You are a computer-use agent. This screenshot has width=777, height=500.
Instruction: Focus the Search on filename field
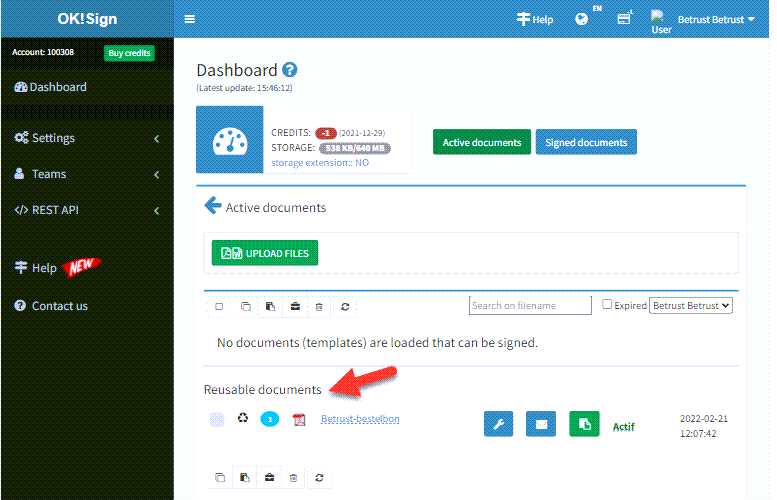pos(530,305)
